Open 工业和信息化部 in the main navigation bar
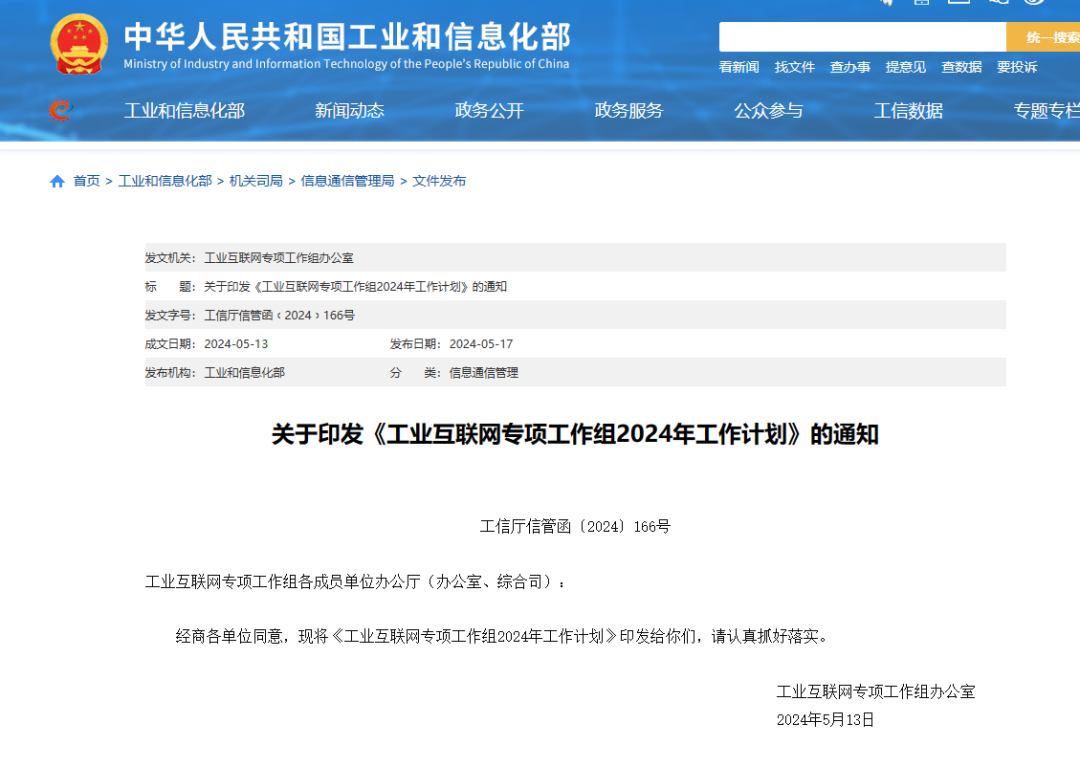Viewport: 1080px width, 767px height. point(184,111)
